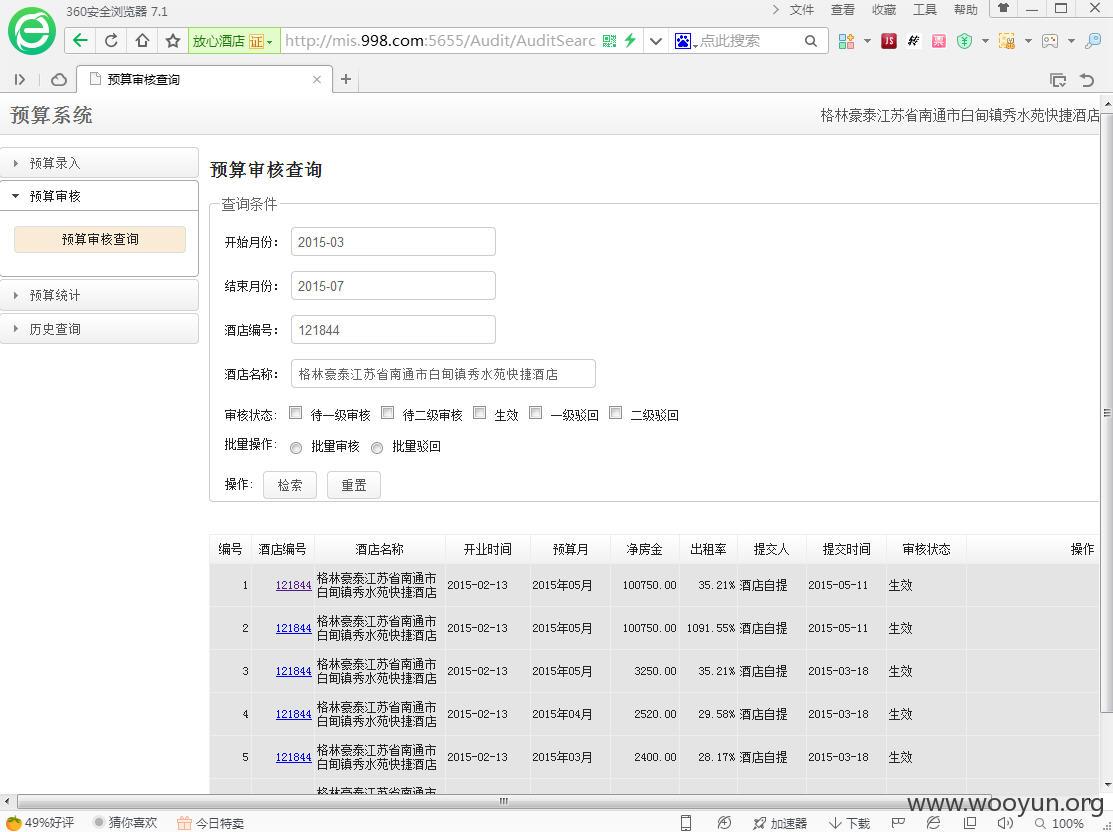Click the green yuan shield icon

964,41
